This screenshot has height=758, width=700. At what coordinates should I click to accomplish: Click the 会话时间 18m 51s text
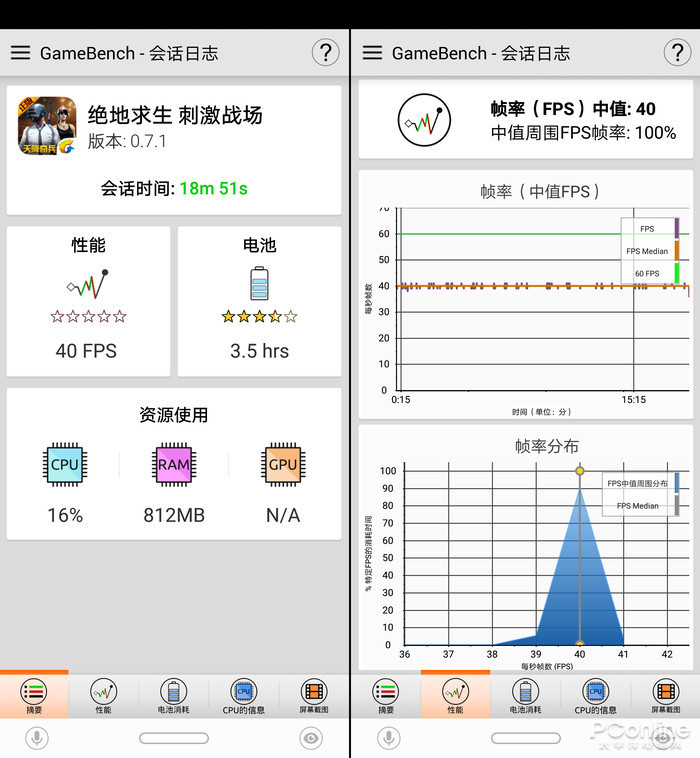pos(174,188)
